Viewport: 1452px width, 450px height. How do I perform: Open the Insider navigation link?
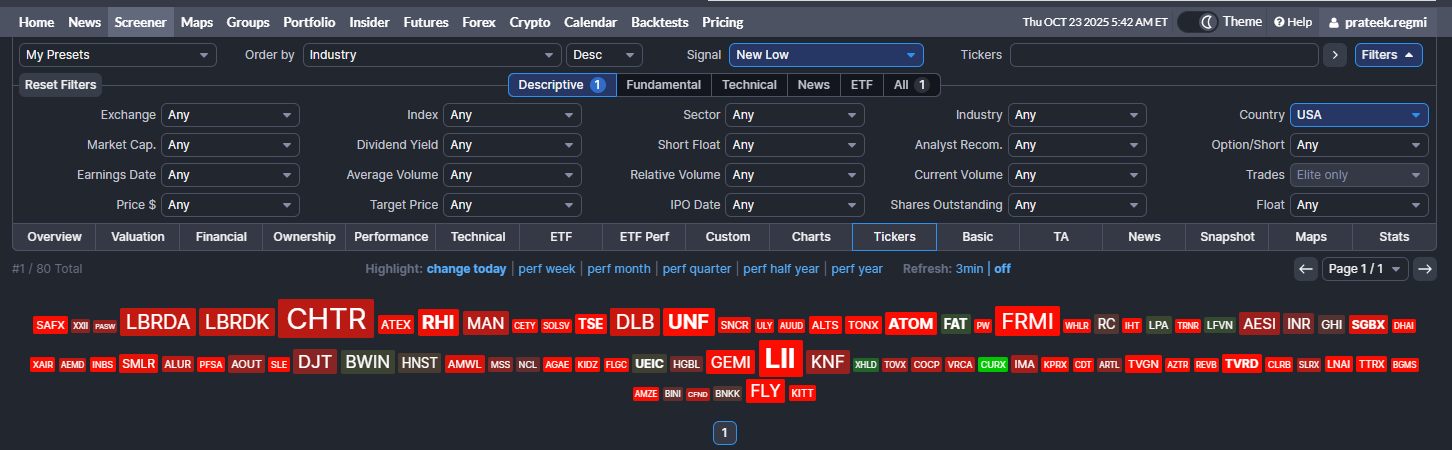pyautogui.click(x=369, y=22)
